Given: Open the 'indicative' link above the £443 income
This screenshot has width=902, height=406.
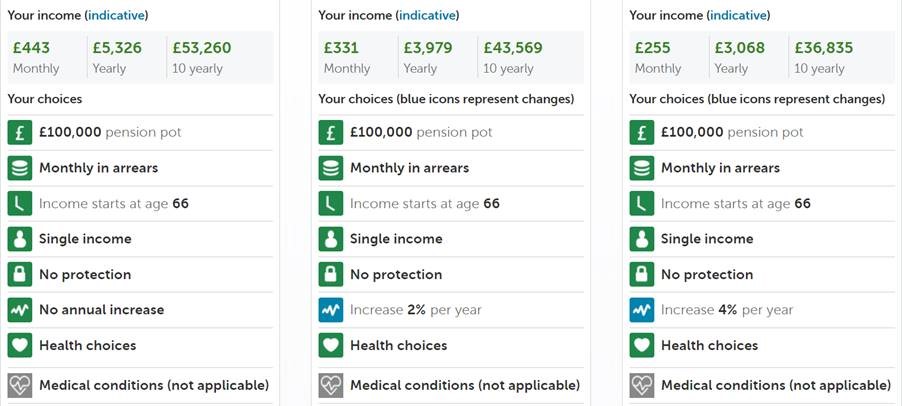Looking at the screenshot, I should [116, 15].
